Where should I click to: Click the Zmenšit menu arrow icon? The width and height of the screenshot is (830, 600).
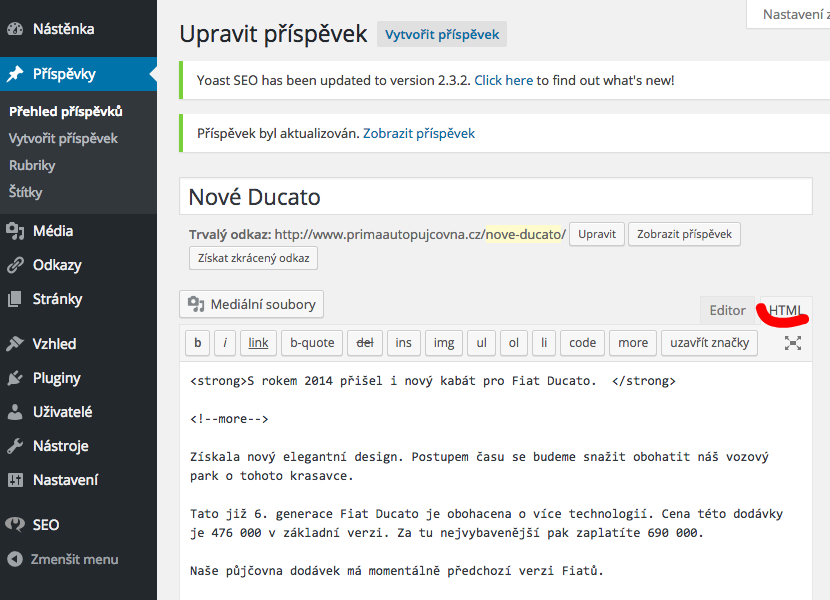click(x=15, y=559)
